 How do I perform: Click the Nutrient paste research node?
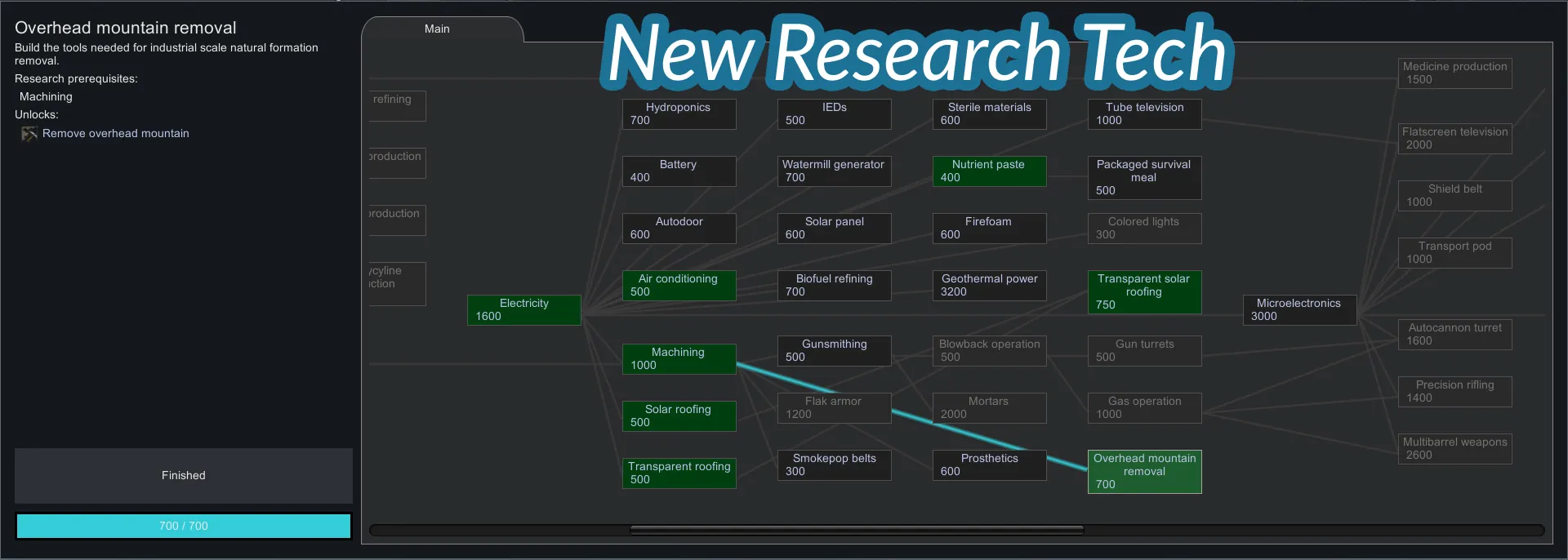pyautogui.click(x=989, y=171)
